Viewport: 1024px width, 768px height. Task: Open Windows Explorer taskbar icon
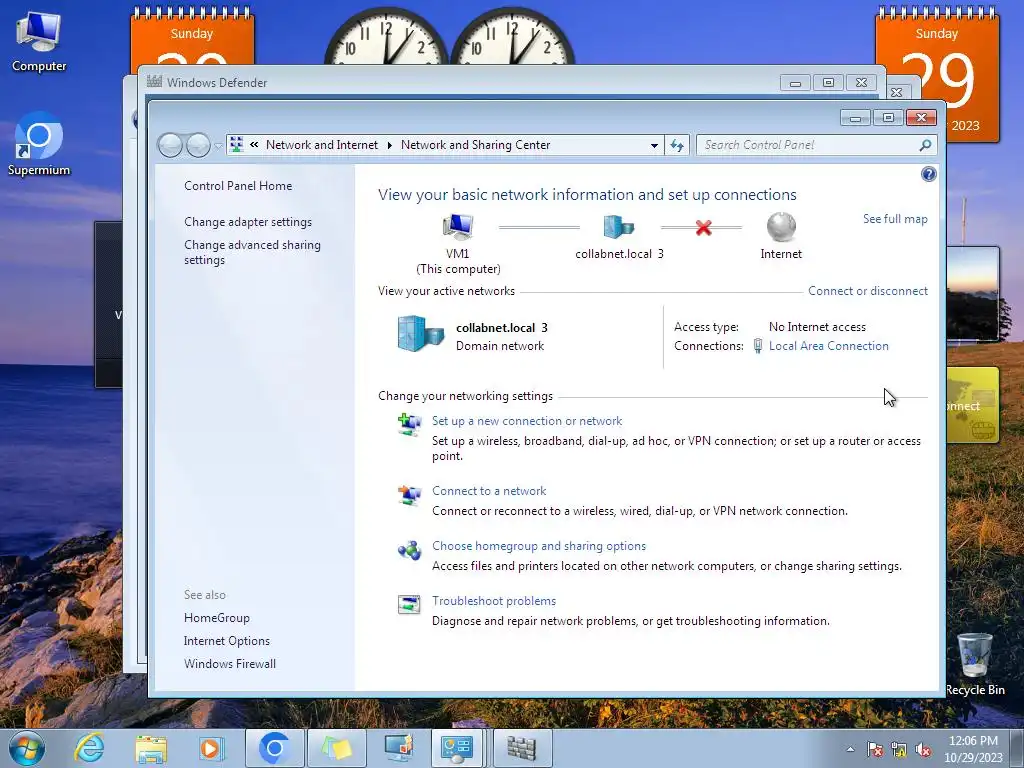coord(150,748)
